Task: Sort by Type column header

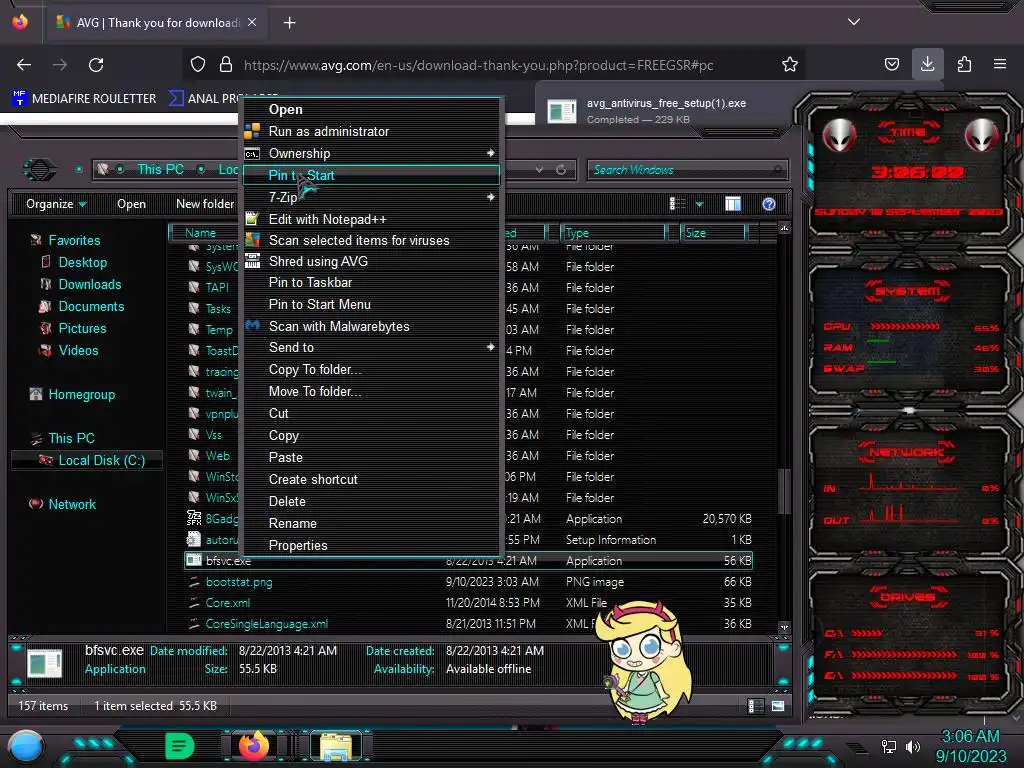Action: pyautogui.click(x=613, y=232)
